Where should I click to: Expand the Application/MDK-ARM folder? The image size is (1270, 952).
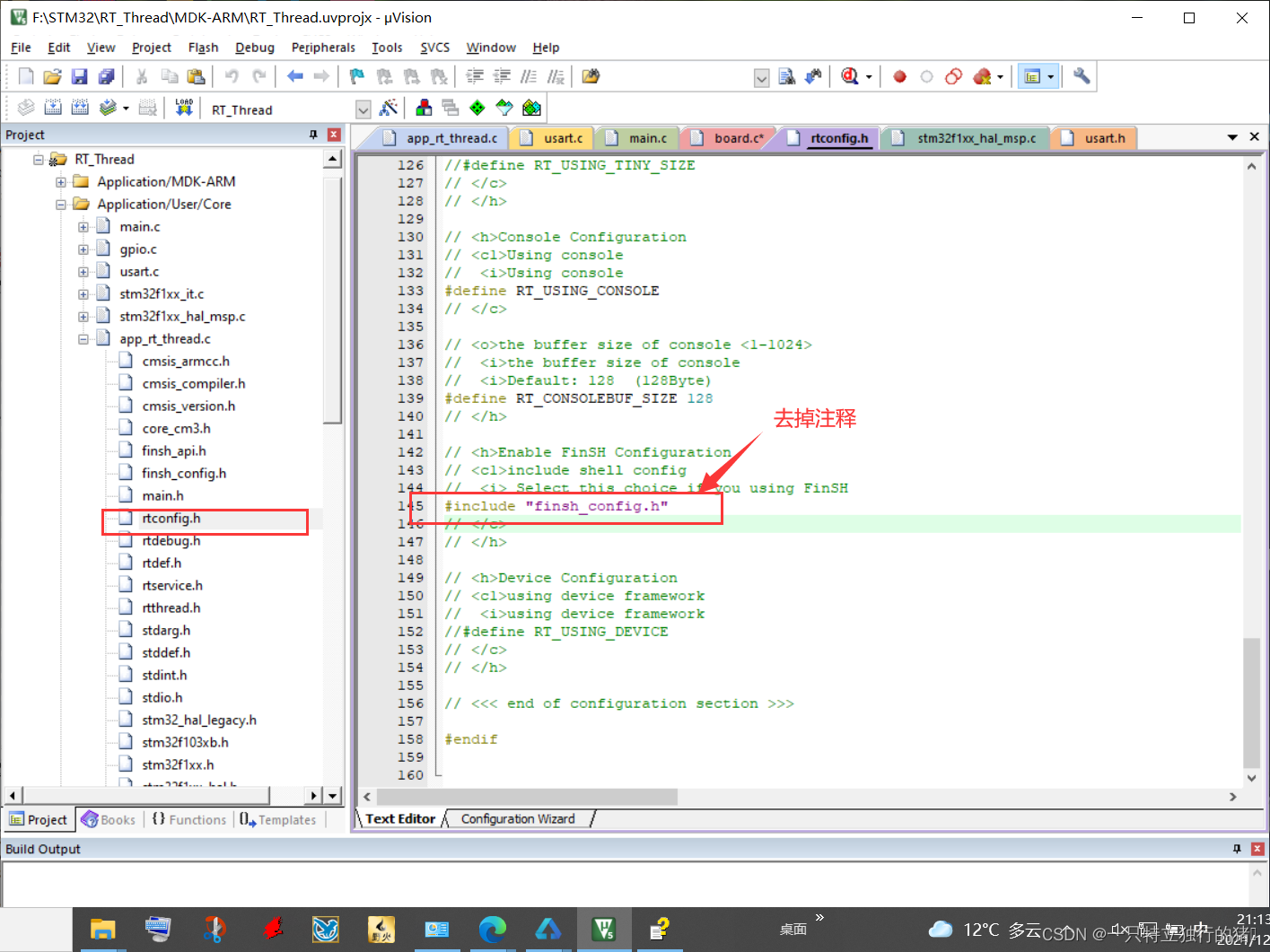point(61,182)
